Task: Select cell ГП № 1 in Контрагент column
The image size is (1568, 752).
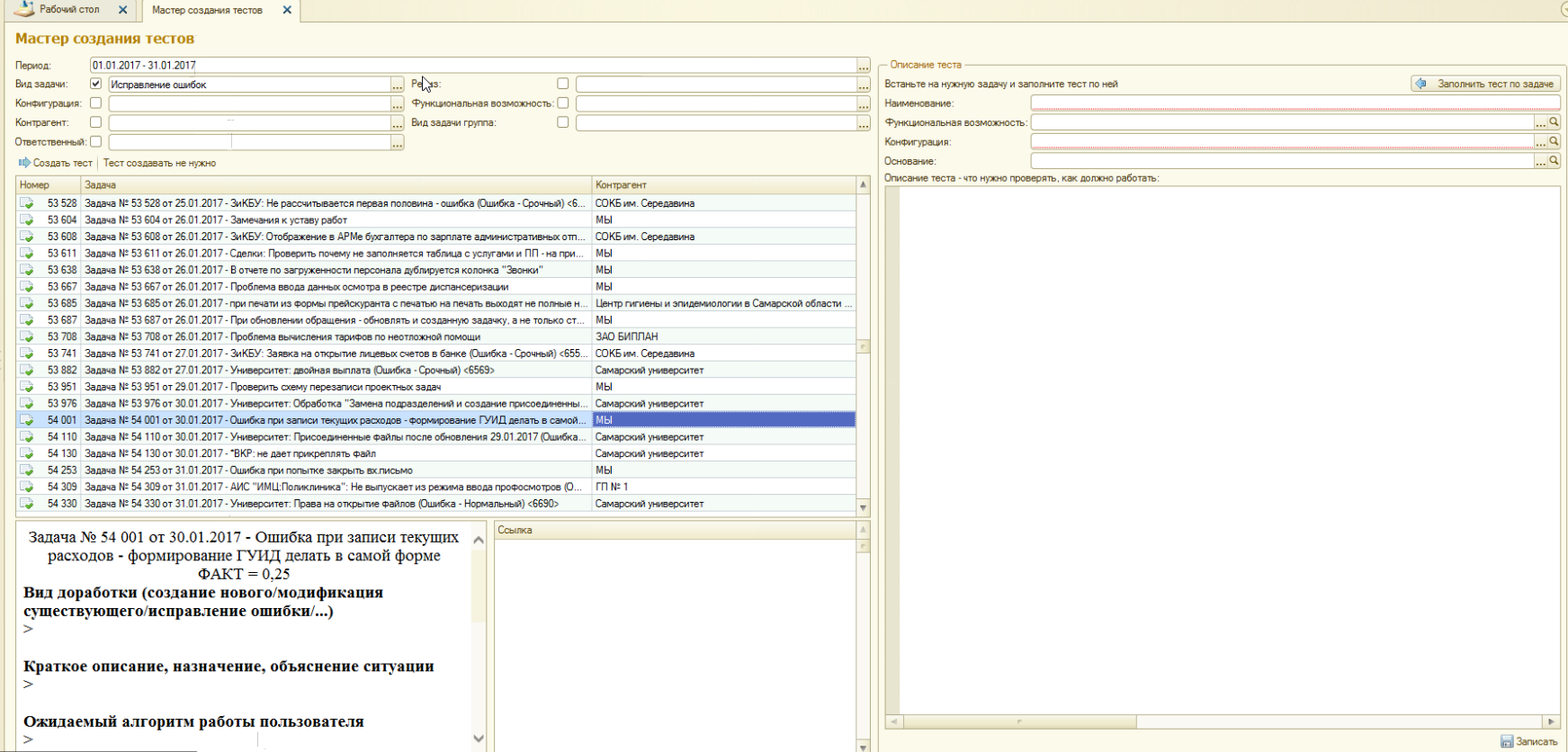Action: (x=723, y=487)
